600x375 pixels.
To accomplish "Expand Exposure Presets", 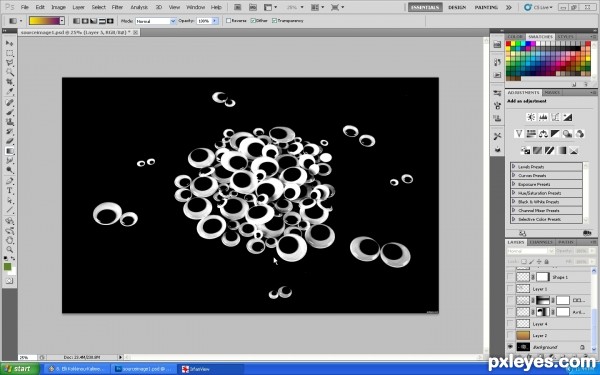I will tap(514, 184).
